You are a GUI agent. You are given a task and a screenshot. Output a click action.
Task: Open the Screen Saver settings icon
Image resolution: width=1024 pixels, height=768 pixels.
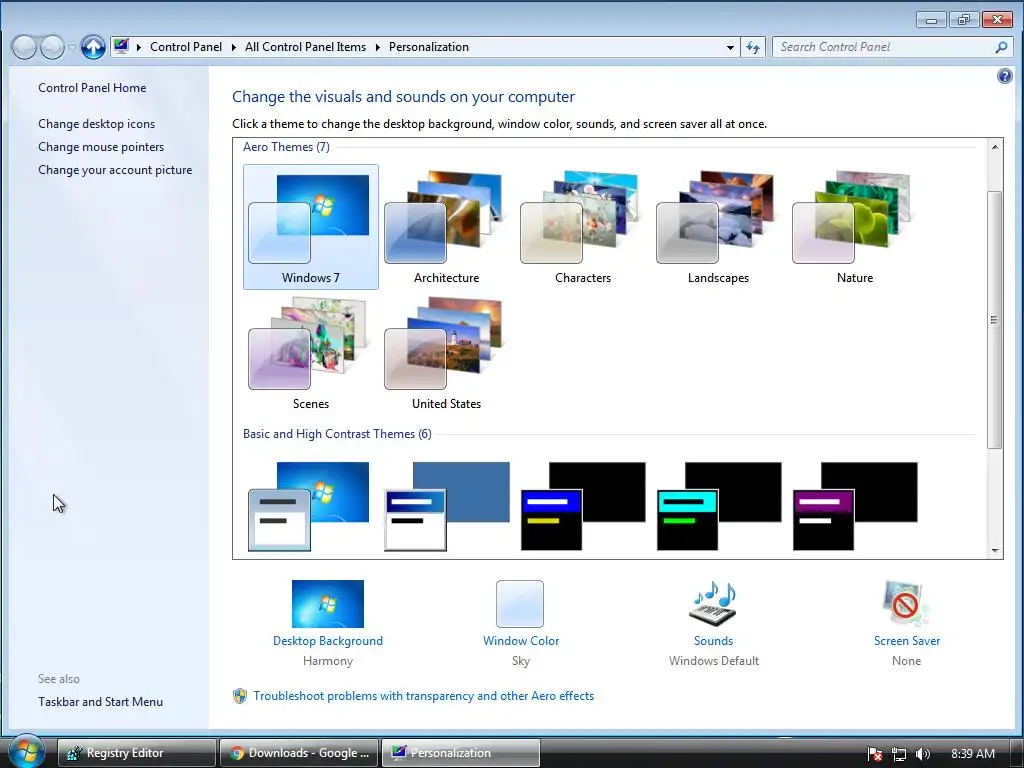pos(906,603)
